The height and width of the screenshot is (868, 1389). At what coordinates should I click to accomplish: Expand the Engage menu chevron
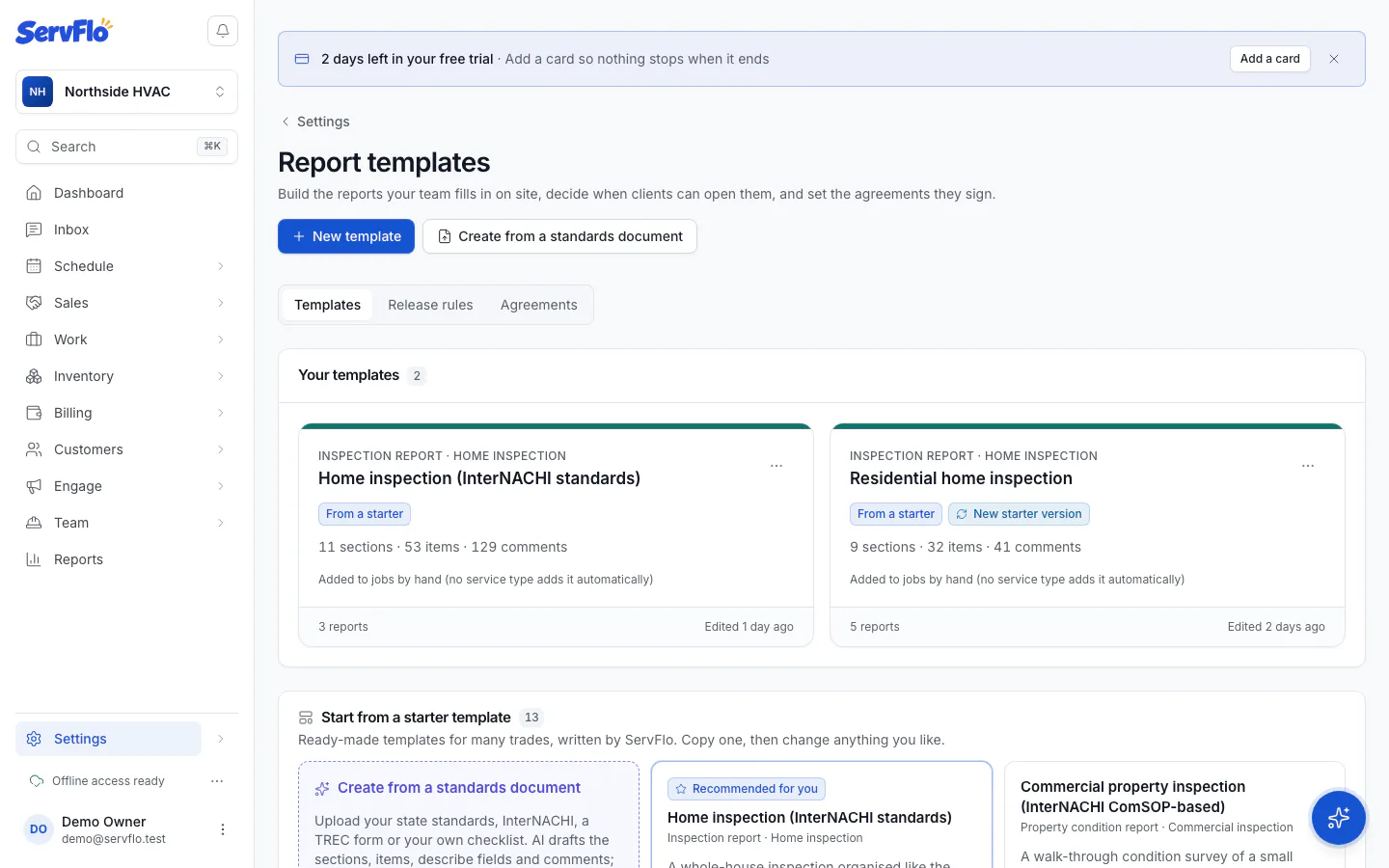pyautogui.click(x=221, y=486)
